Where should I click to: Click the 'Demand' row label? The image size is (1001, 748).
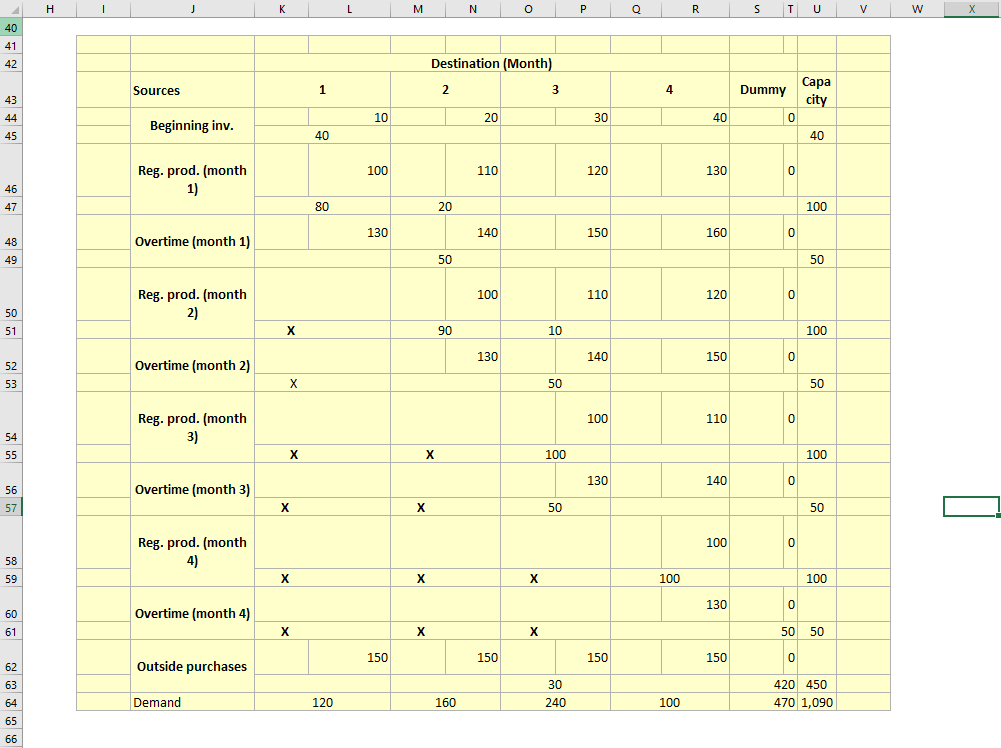(x=192, y=702)
